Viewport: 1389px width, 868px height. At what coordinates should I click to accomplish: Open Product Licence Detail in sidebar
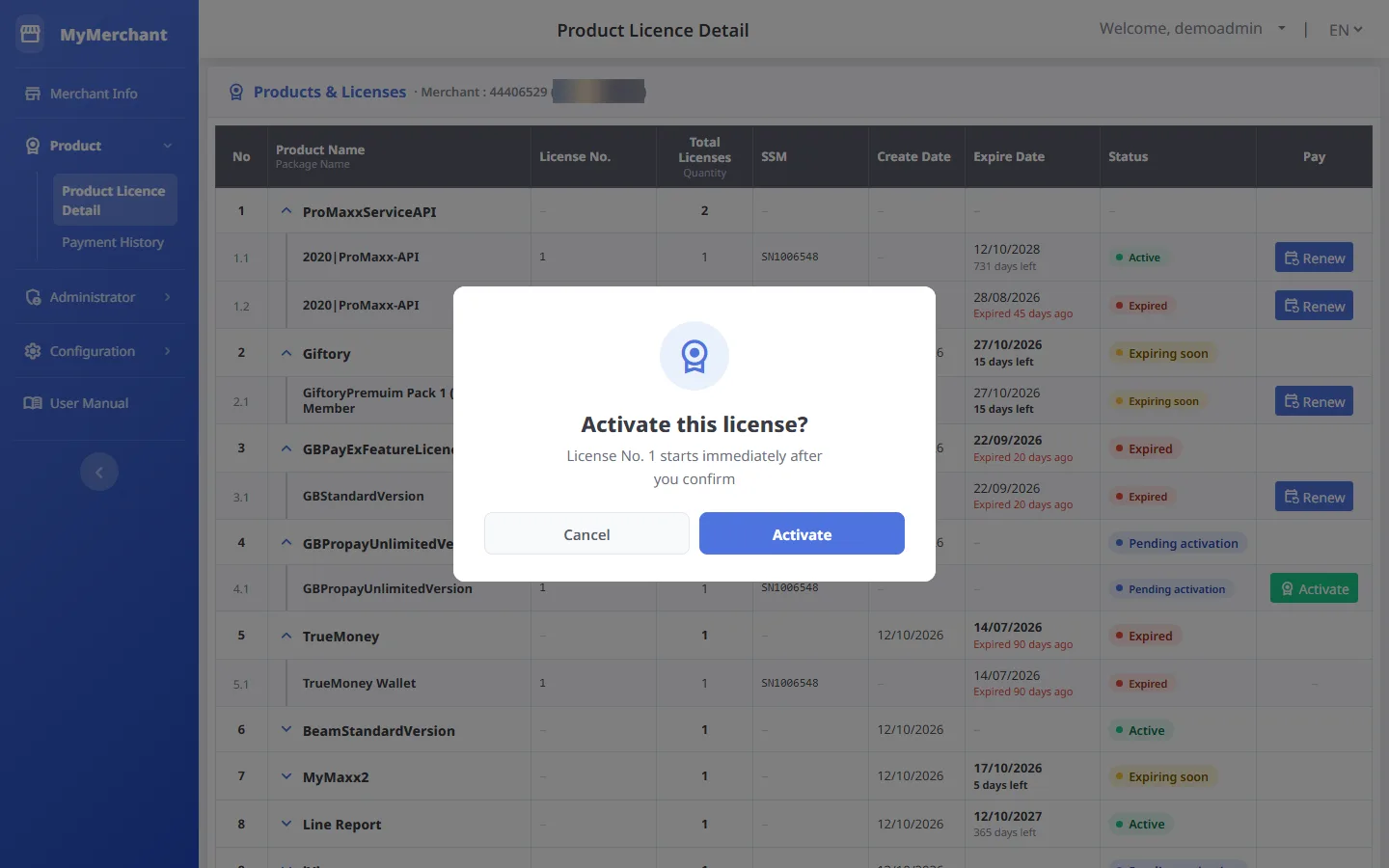tap(115, 201)
